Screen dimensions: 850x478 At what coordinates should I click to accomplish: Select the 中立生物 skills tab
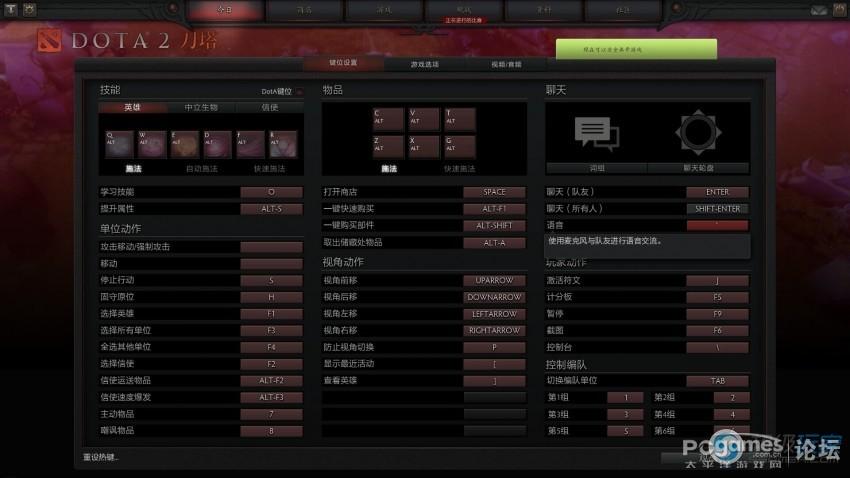(x=201, y=107)
